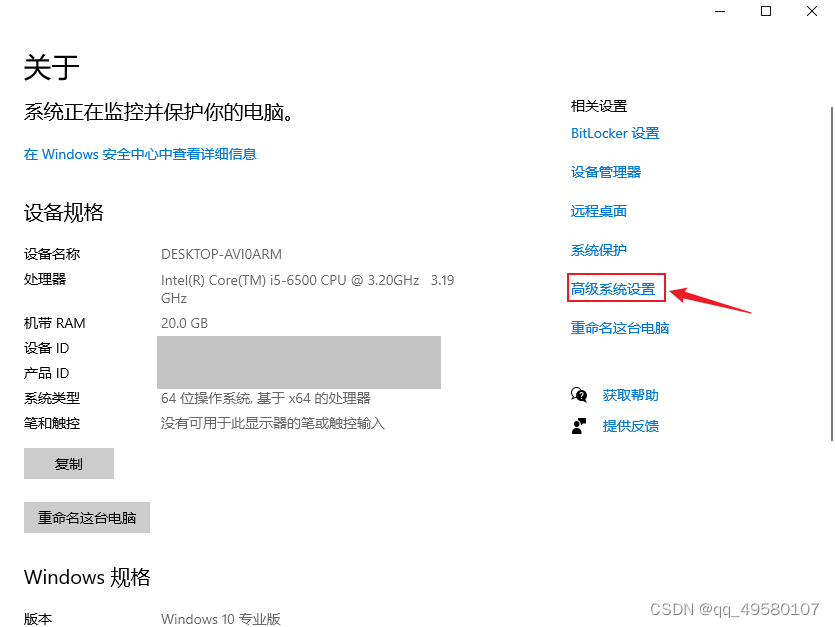Click the 处理器 label

click(x=45, y=279)
